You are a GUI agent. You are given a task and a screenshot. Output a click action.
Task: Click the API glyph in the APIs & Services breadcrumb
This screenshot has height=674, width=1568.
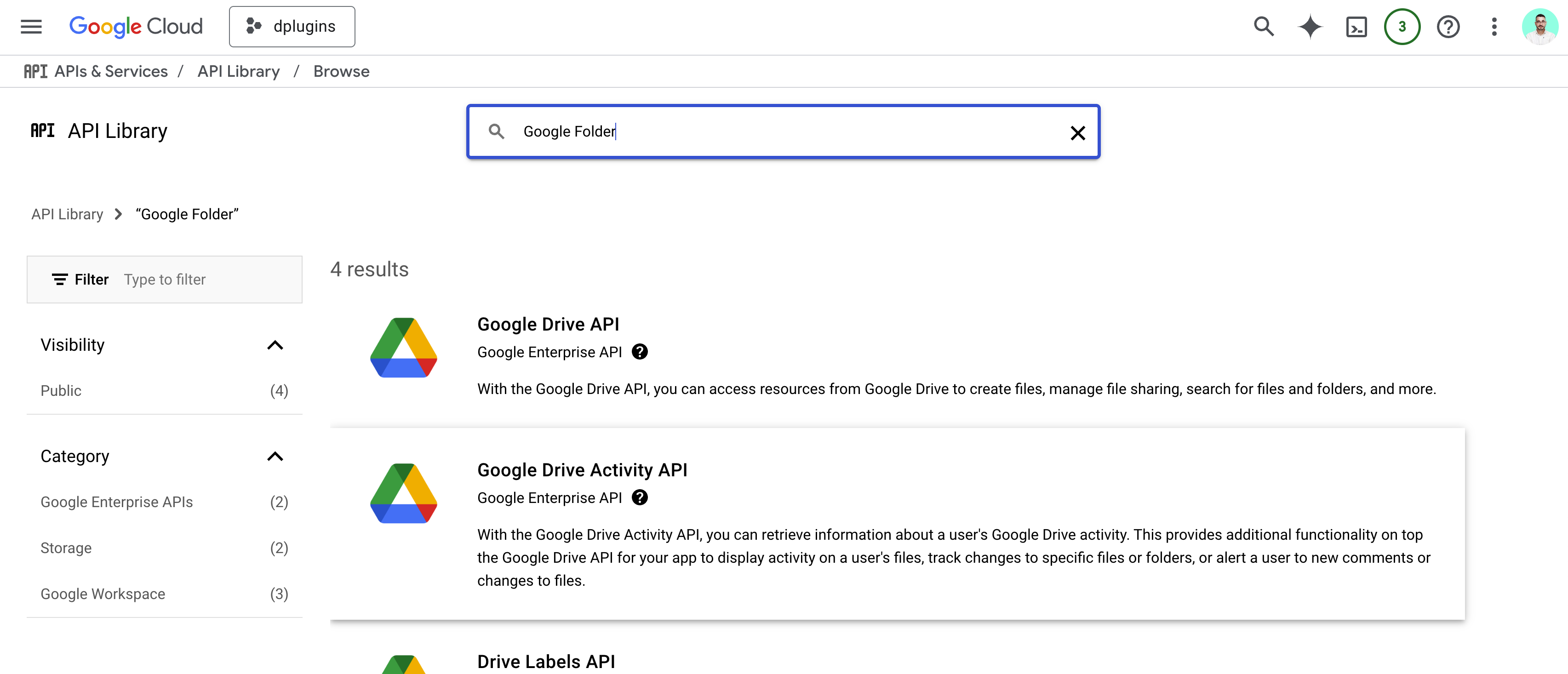click(36, 71)
